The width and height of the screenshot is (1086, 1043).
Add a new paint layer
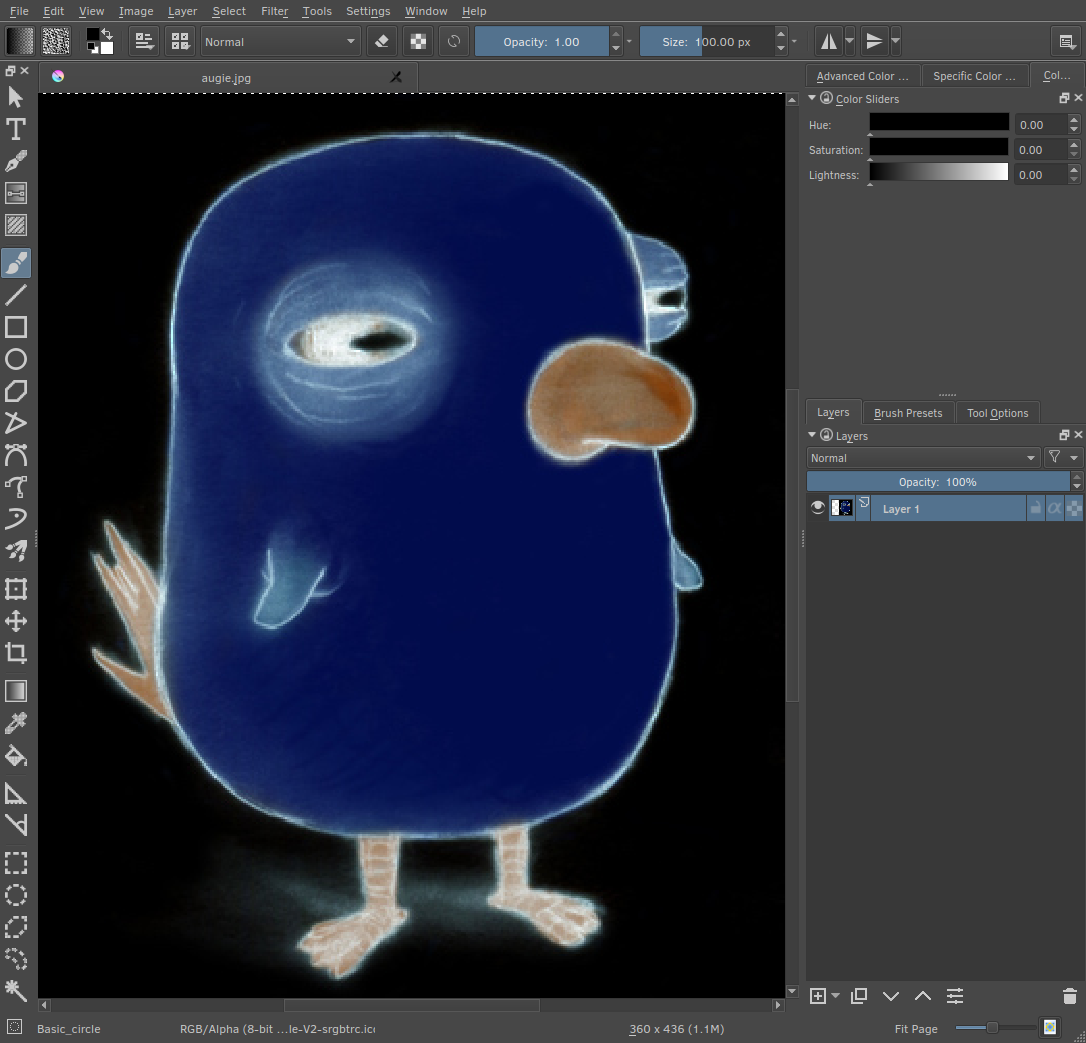click(818, 996)
